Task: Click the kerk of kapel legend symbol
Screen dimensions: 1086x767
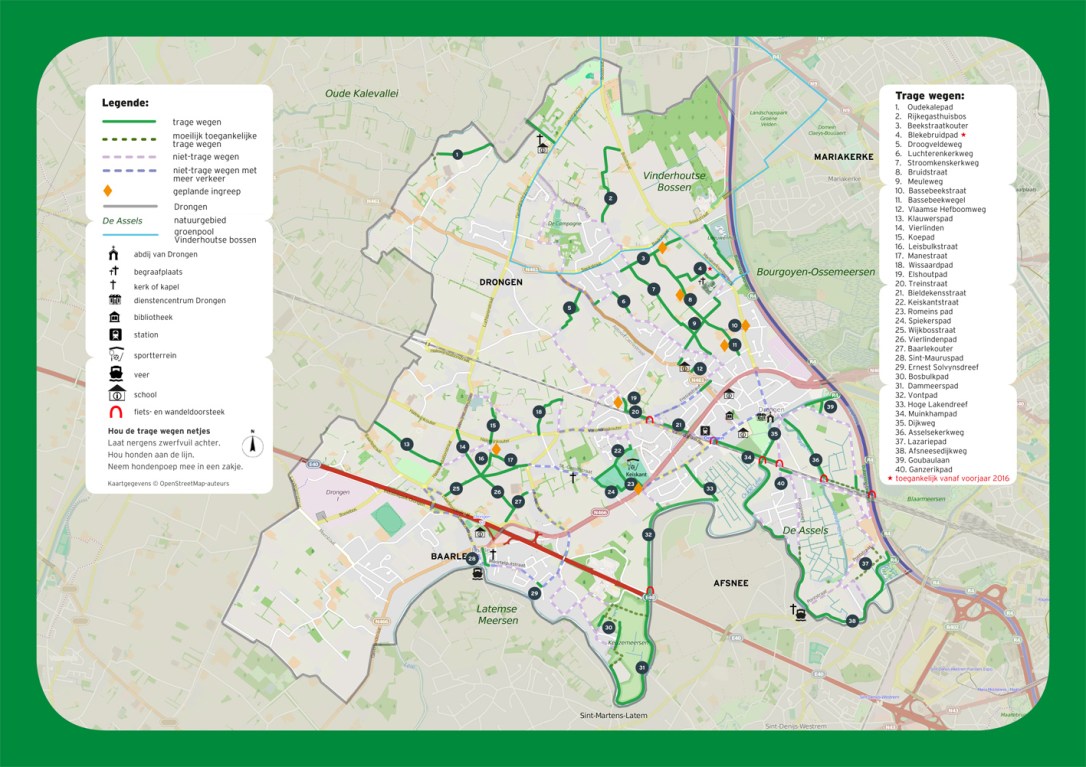Action: tap(112, 284)
